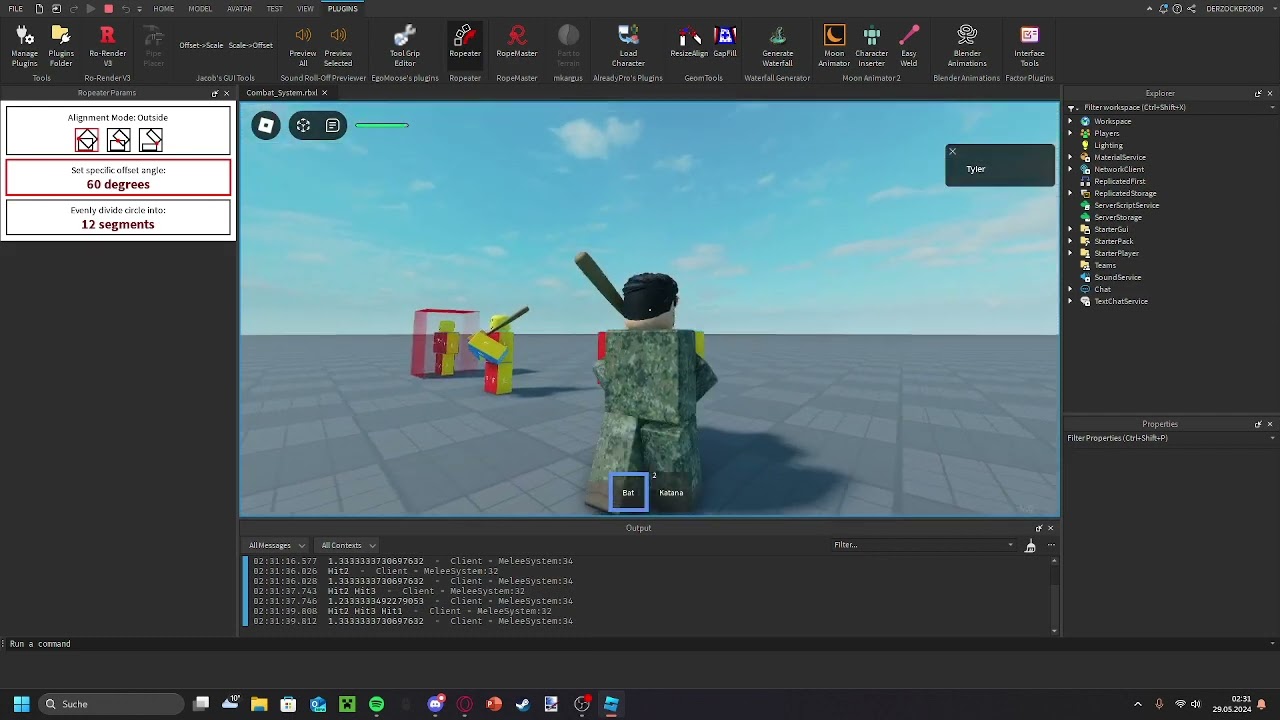Viewport: 1280px width, 720px height.
Task: Open the FILE menu
Action: coord(16,9)
